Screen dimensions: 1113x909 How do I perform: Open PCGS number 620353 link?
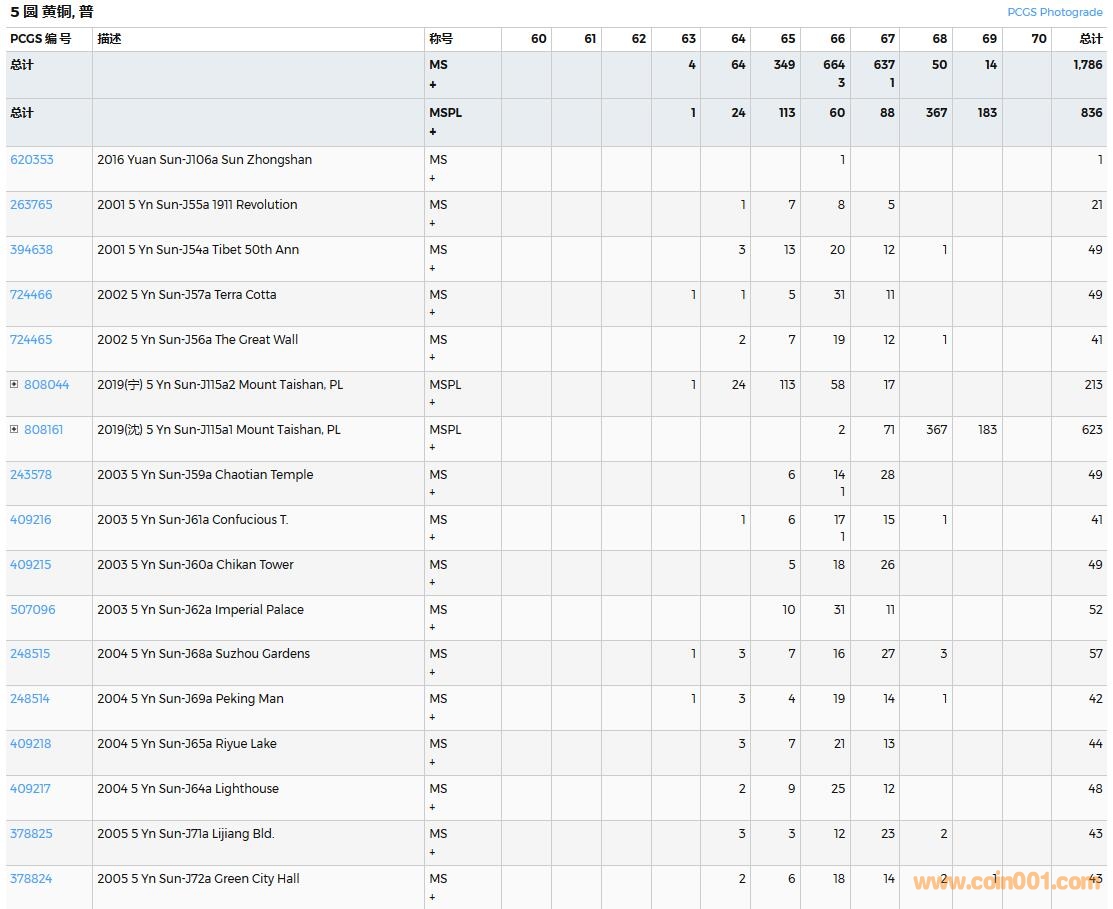(x=31, y=160)
